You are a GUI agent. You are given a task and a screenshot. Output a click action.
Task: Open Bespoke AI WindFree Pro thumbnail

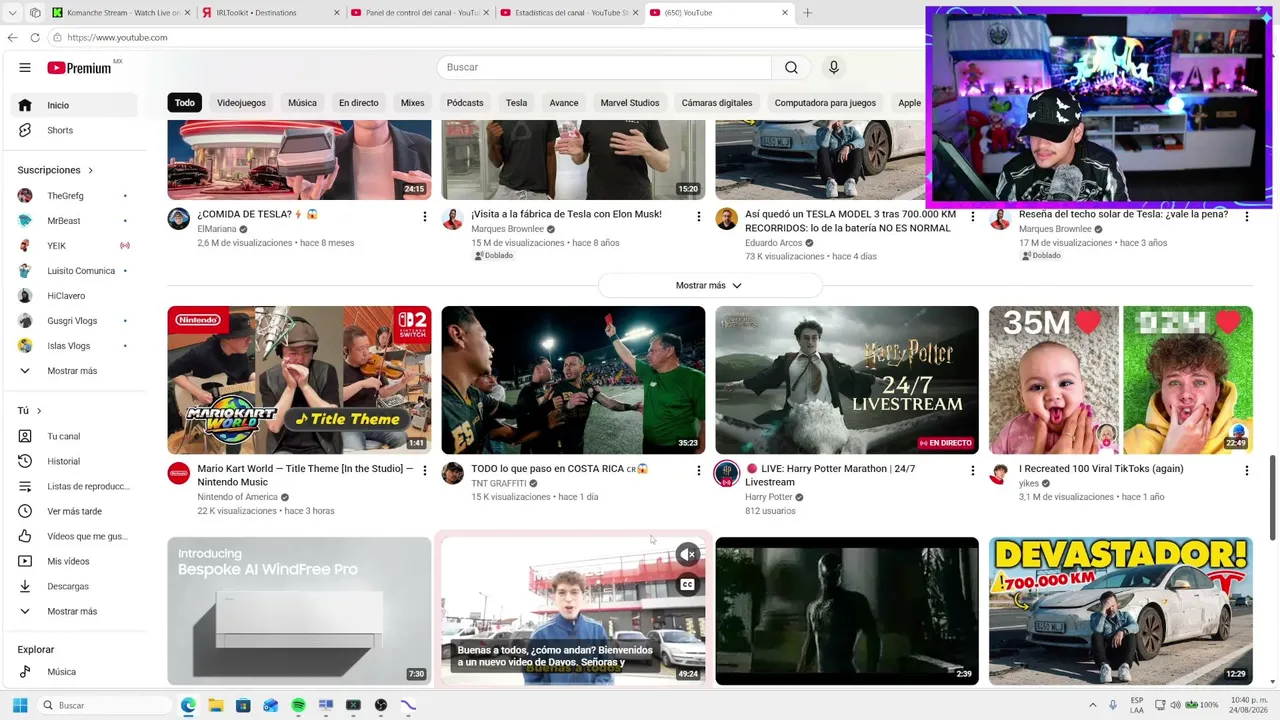pos(299,611)
